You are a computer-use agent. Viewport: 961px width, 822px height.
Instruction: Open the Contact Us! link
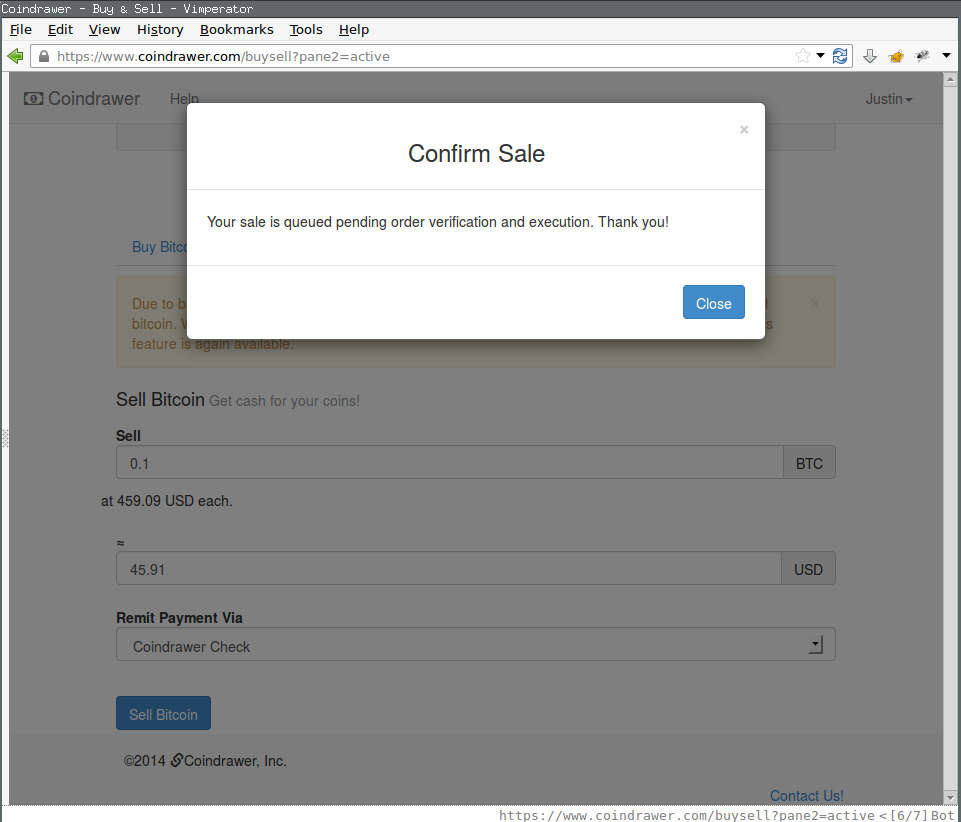[x=807, y=796]
